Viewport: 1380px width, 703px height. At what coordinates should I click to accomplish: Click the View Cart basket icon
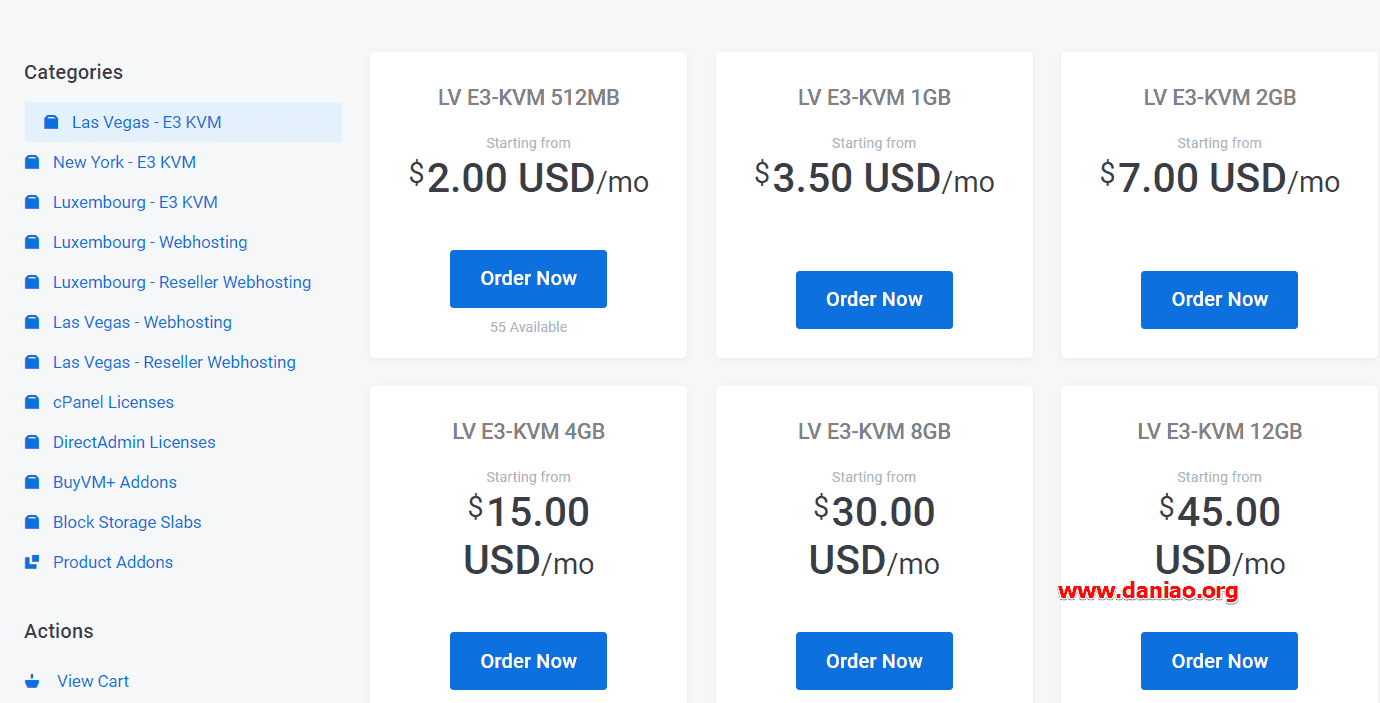pos(32,681)
